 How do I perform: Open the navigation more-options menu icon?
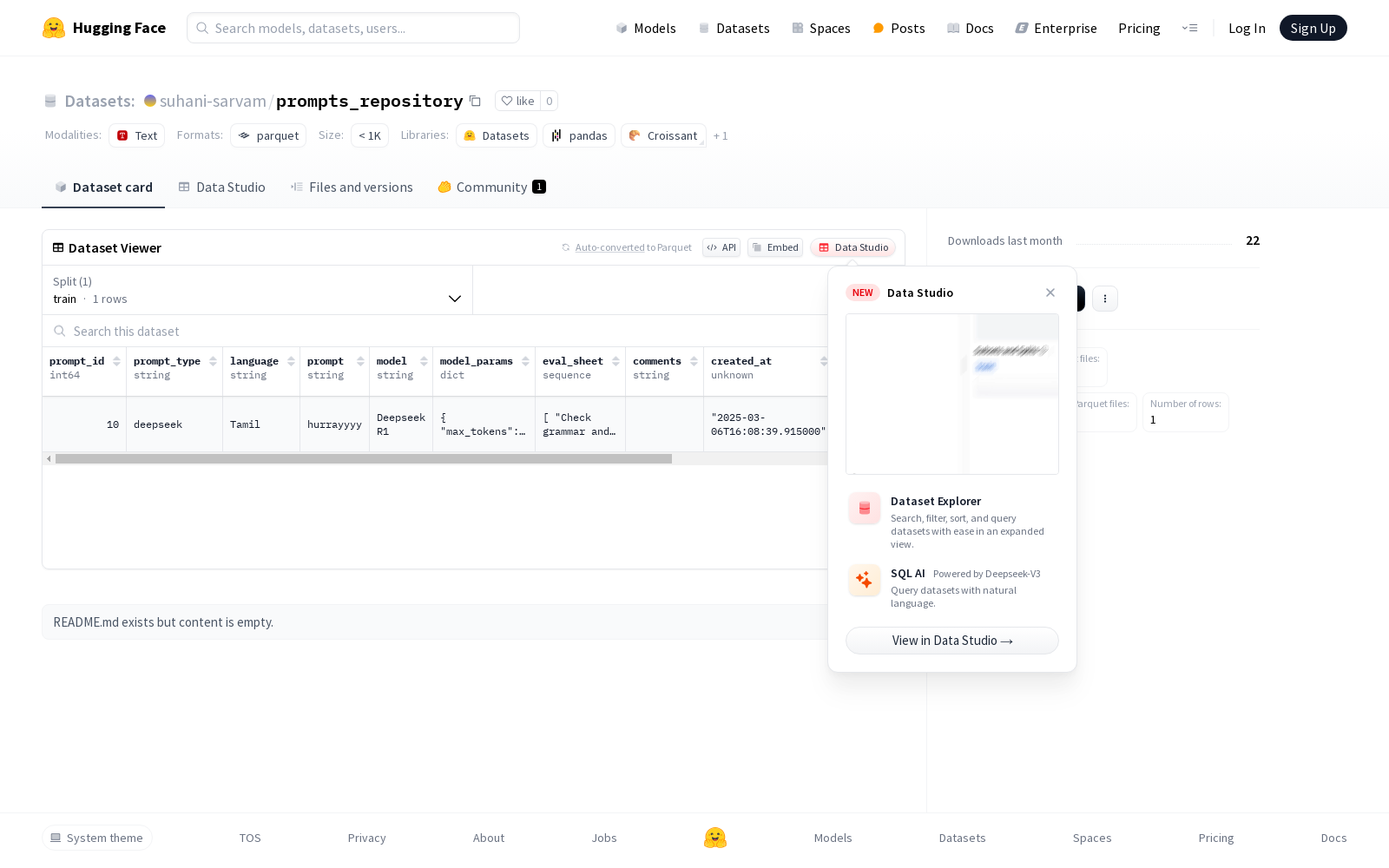pos(1189,28)
